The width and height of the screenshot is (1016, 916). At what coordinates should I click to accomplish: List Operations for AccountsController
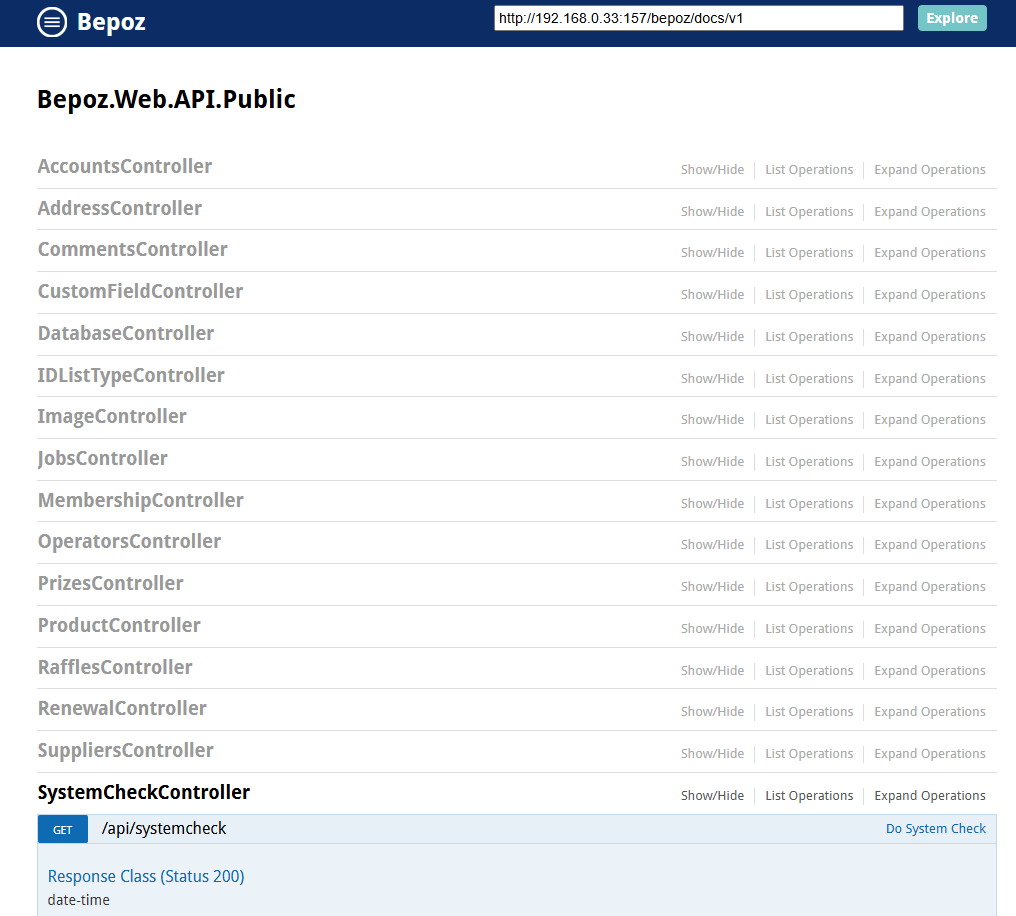809,170
